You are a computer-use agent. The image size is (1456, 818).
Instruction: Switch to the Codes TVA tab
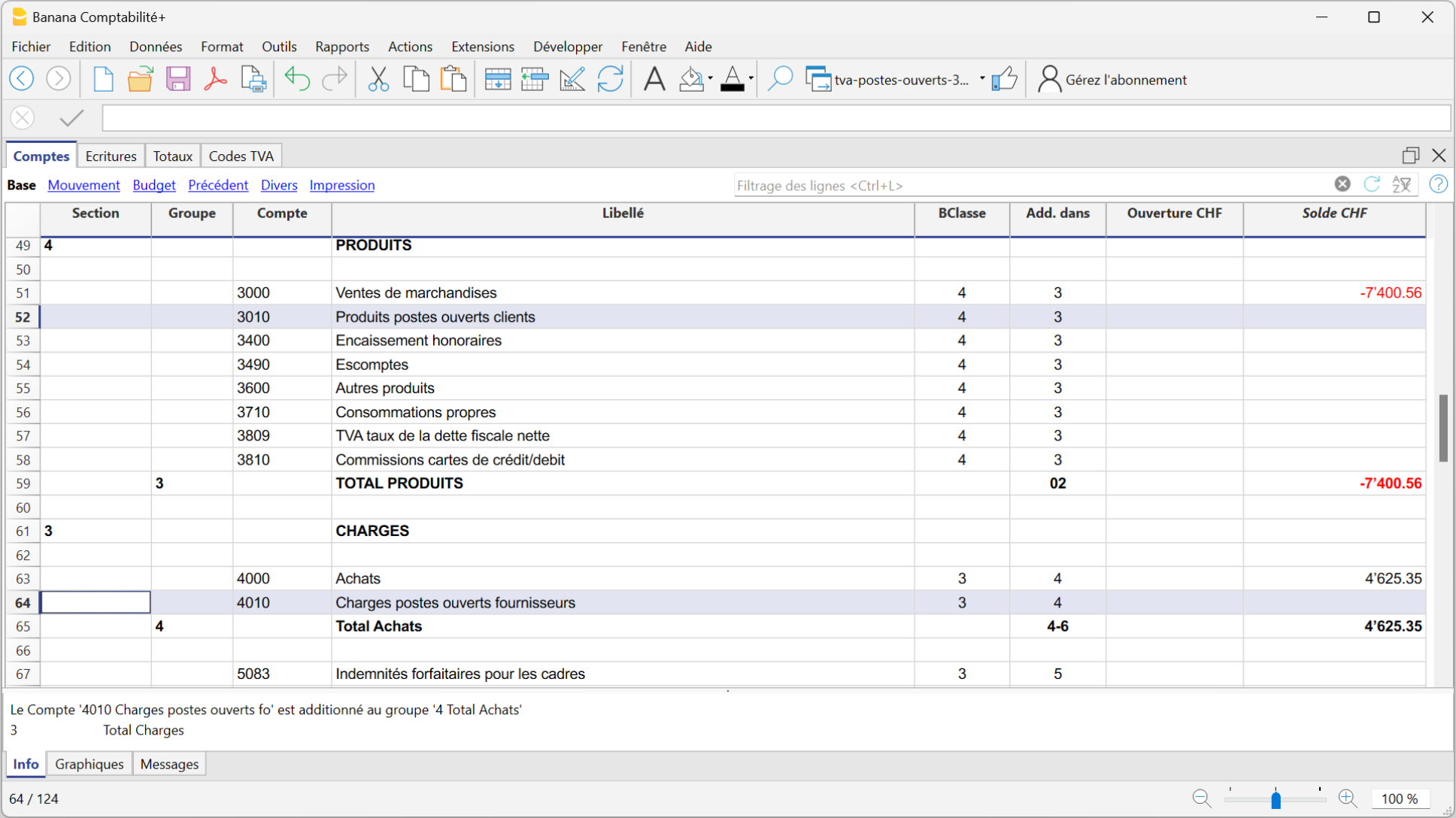point(241,156)
